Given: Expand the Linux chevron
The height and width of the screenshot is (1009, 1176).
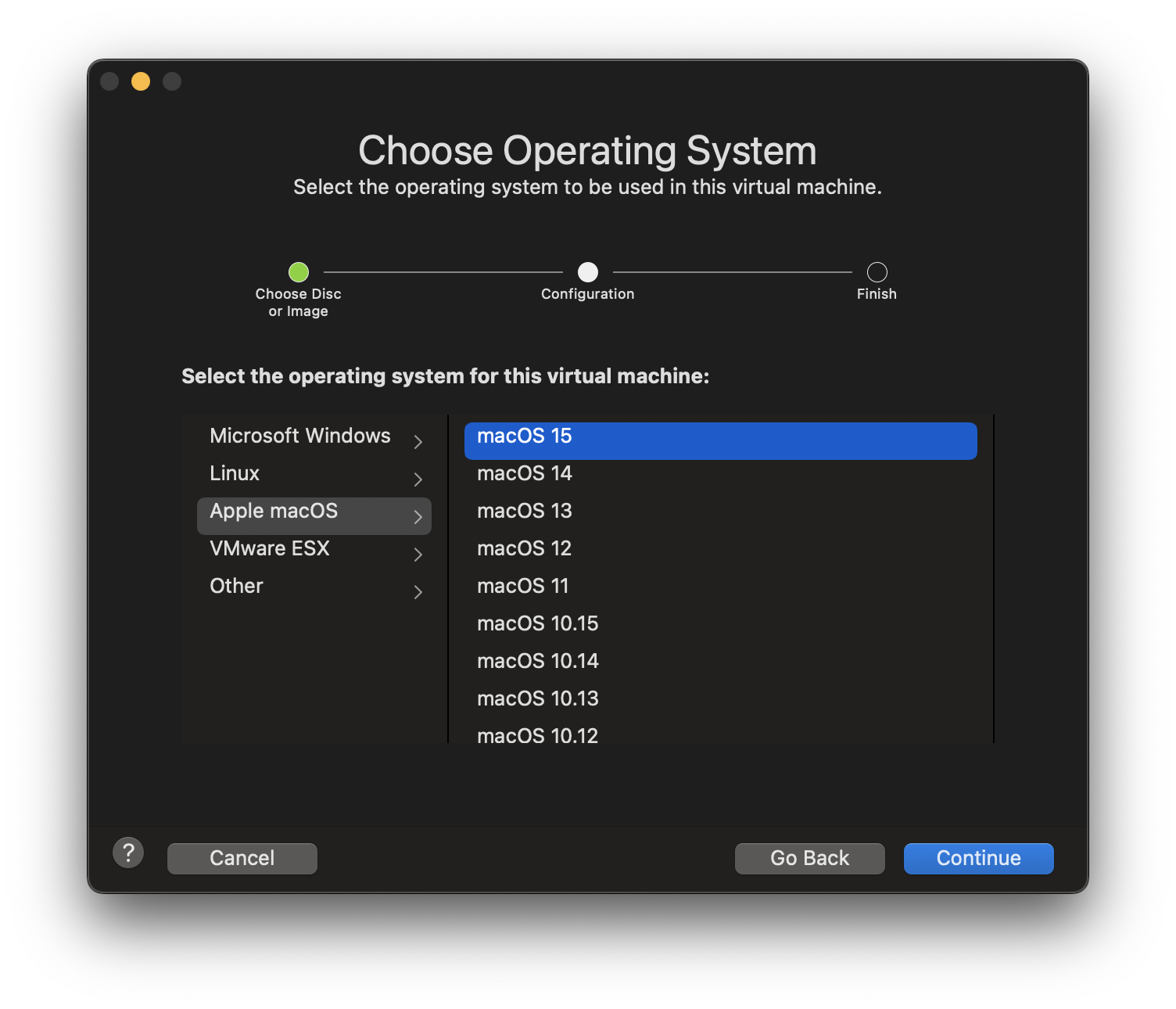Looking at the screenshot, I should click(x=418, y=479).
